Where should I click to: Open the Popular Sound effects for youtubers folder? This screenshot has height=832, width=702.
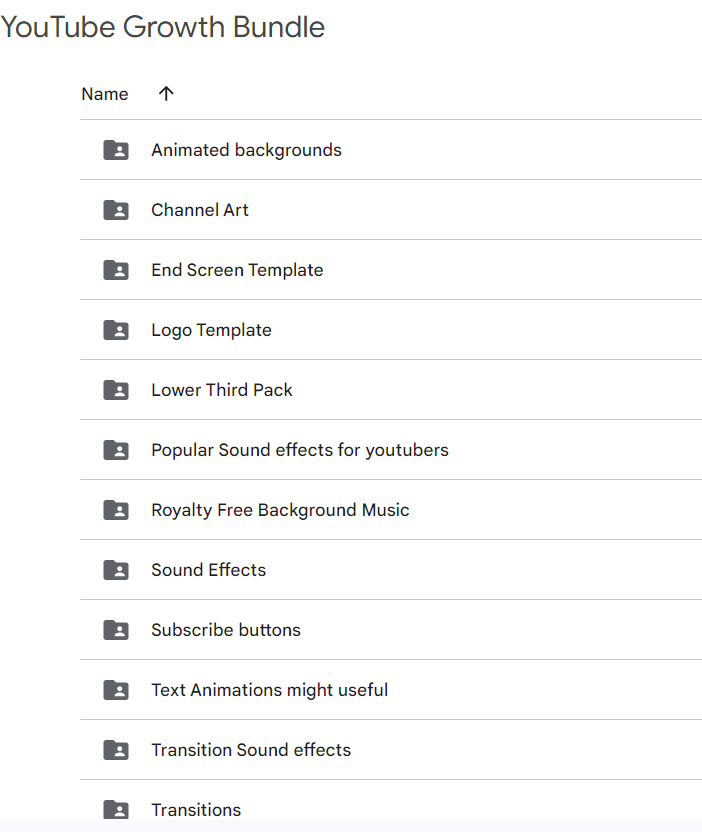(x=299, y=450)
